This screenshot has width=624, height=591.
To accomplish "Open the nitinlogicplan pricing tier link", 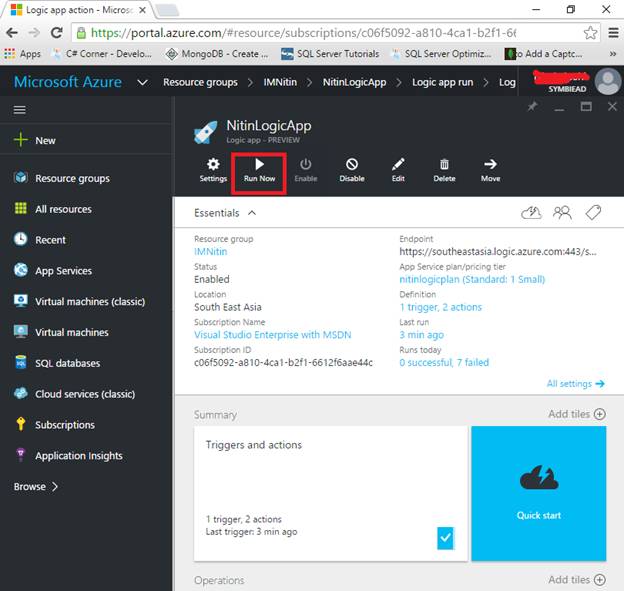I will point(472,279).
